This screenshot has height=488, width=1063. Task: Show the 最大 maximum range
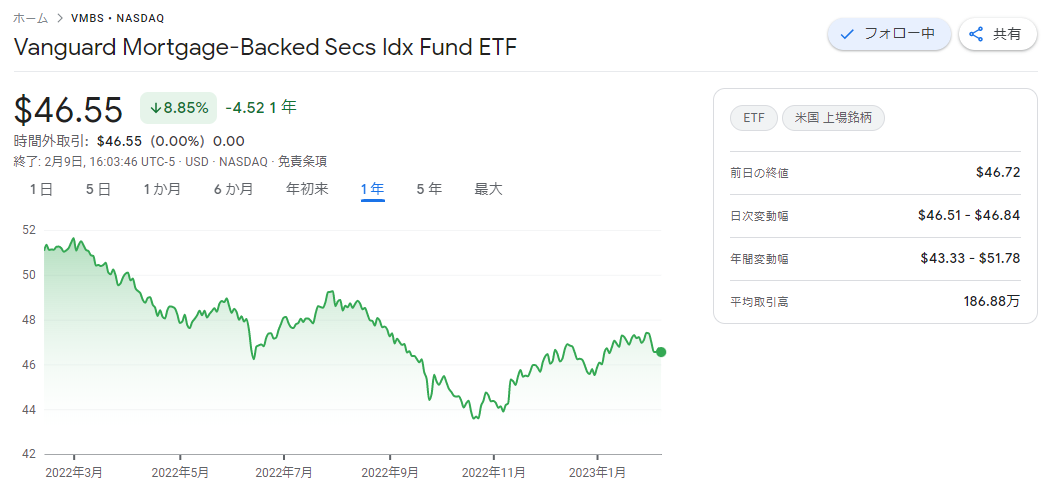tap(488, 189)
